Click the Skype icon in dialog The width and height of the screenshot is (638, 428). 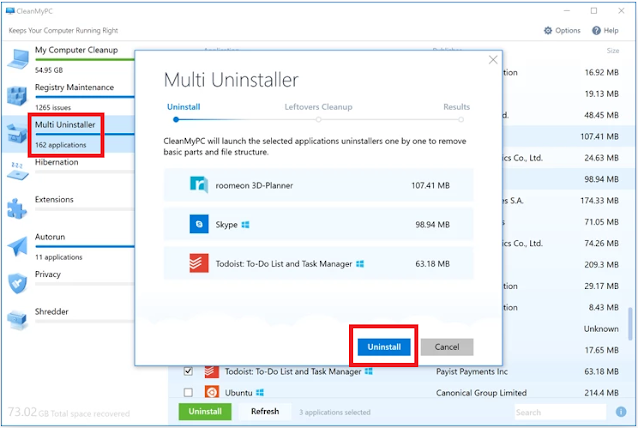coord(199,224)
